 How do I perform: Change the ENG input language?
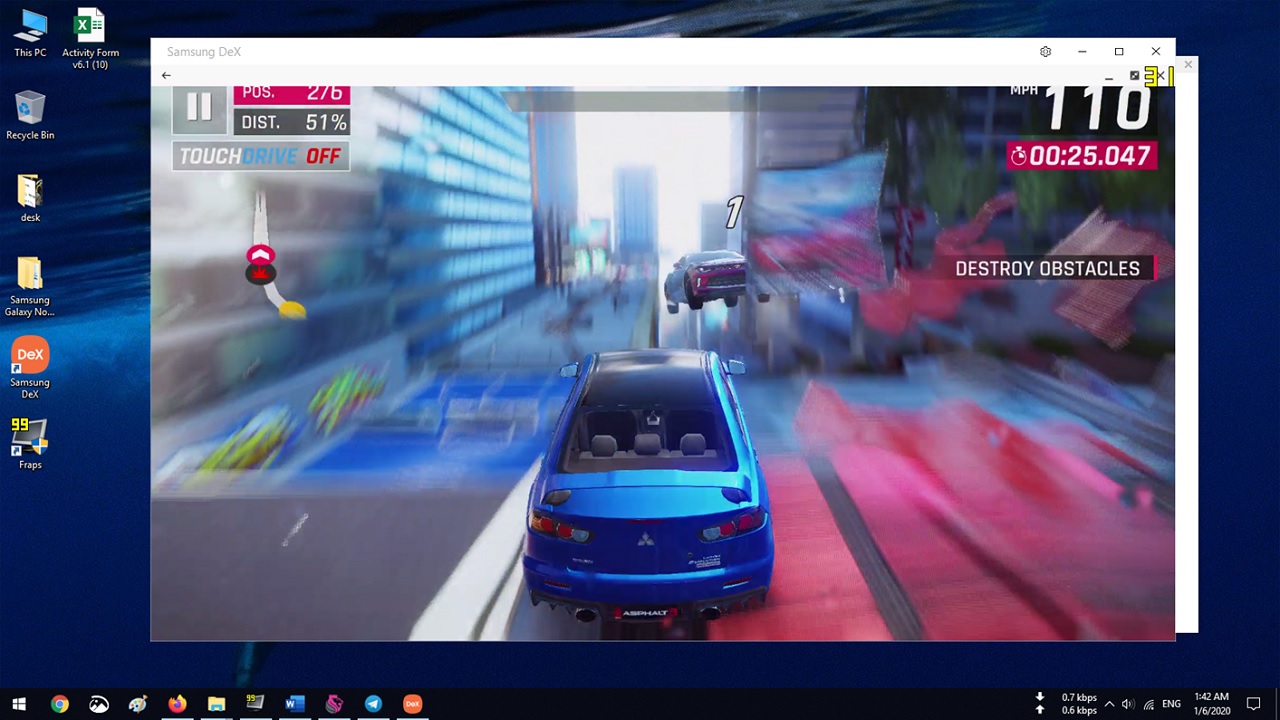coord(1172,704)
